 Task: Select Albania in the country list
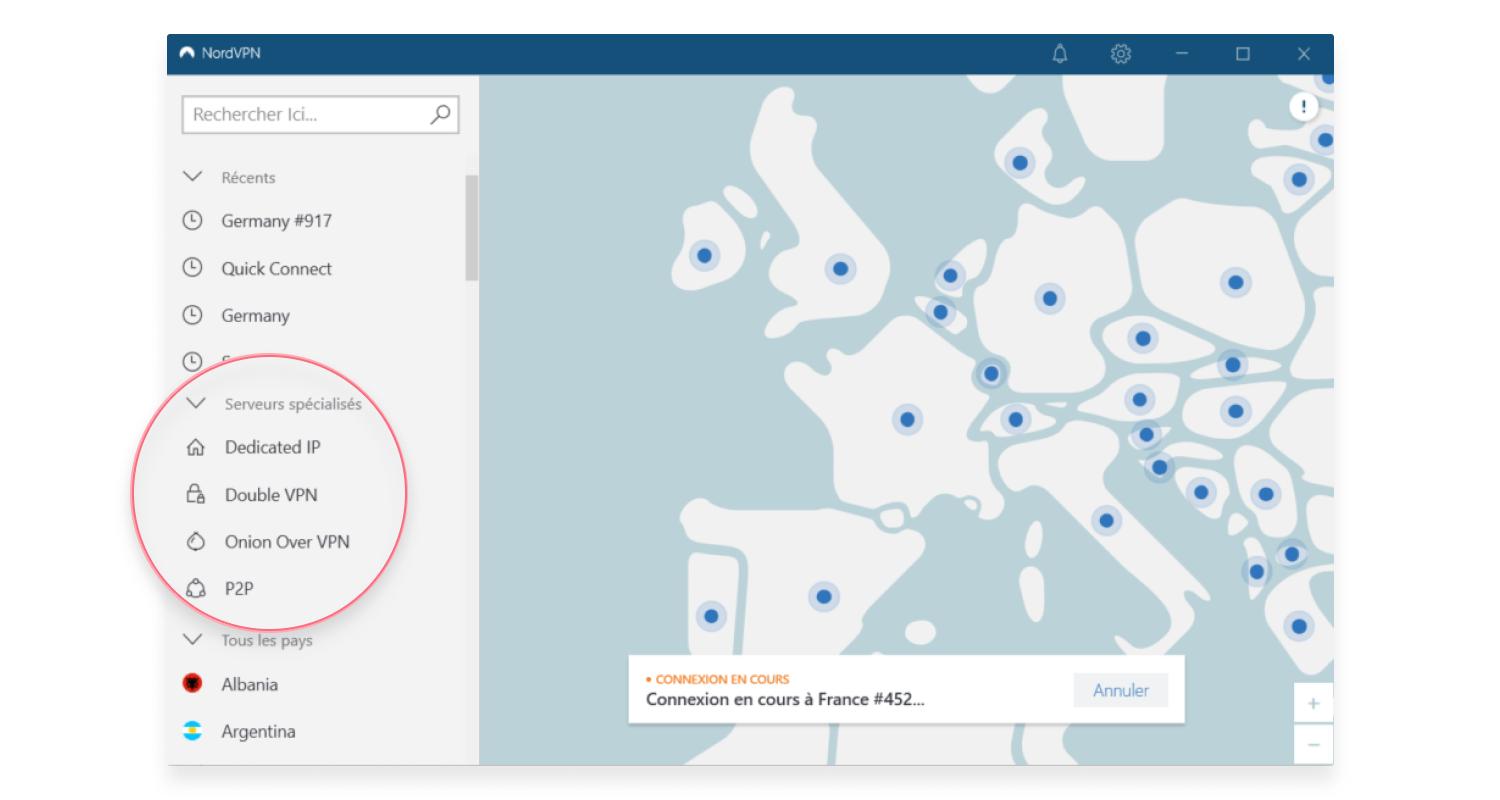pos(250,684)
